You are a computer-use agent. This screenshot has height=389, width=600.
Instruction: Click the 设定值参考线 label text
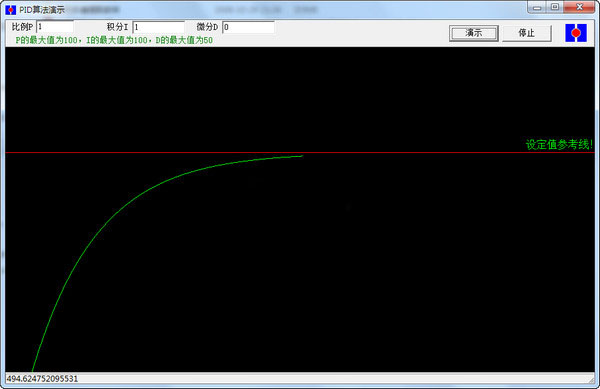(559, 145)
